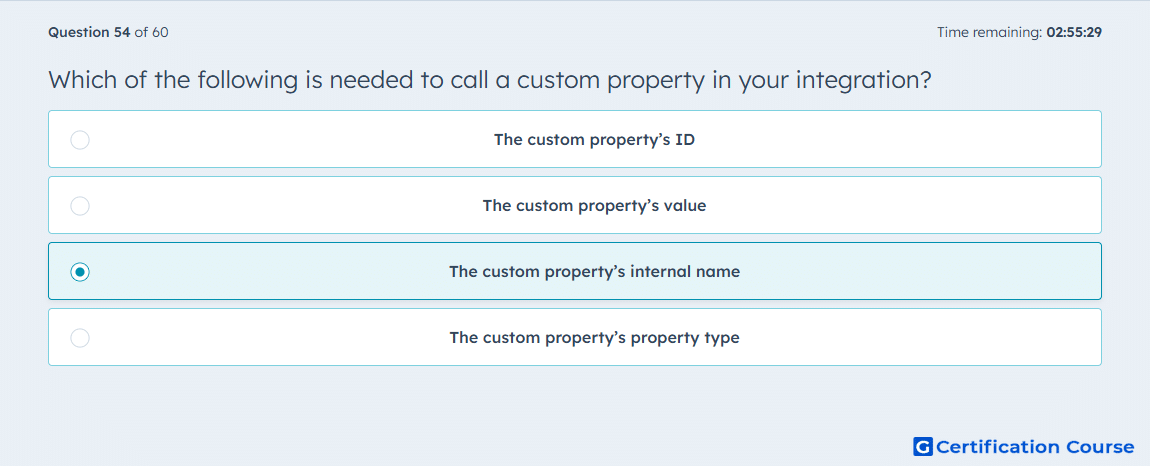Click the bold "Question 54" counter

[89, 32]
